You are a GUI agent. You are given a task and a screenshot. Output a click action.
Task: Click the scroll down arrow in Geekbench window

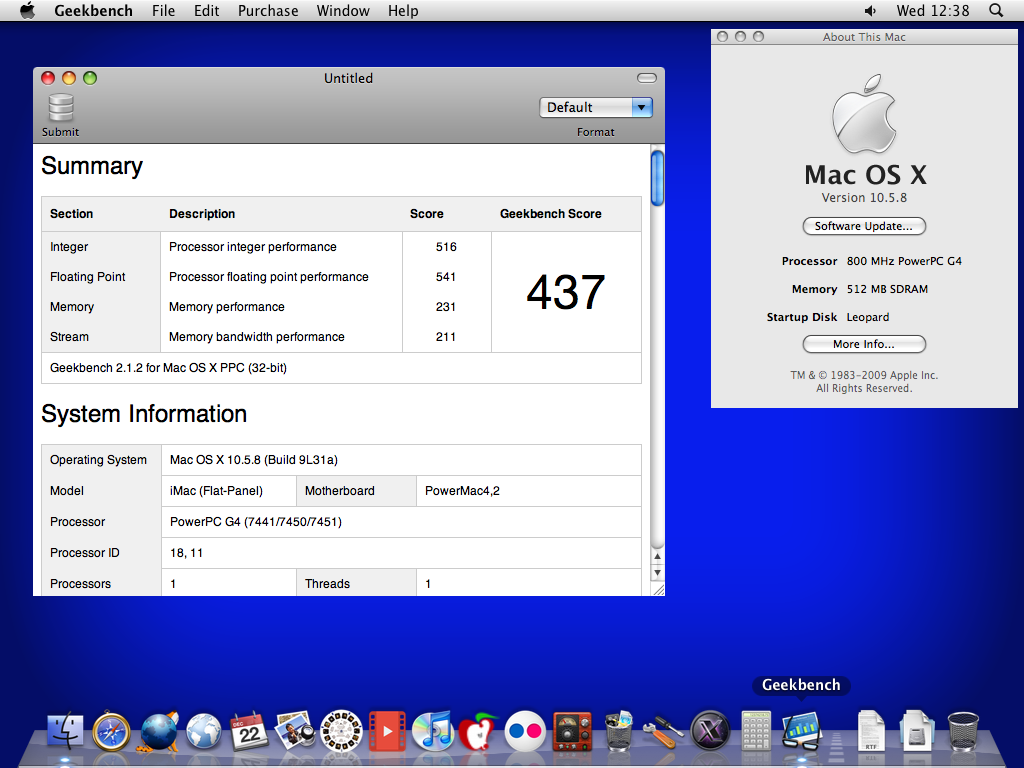click(658, 573)
